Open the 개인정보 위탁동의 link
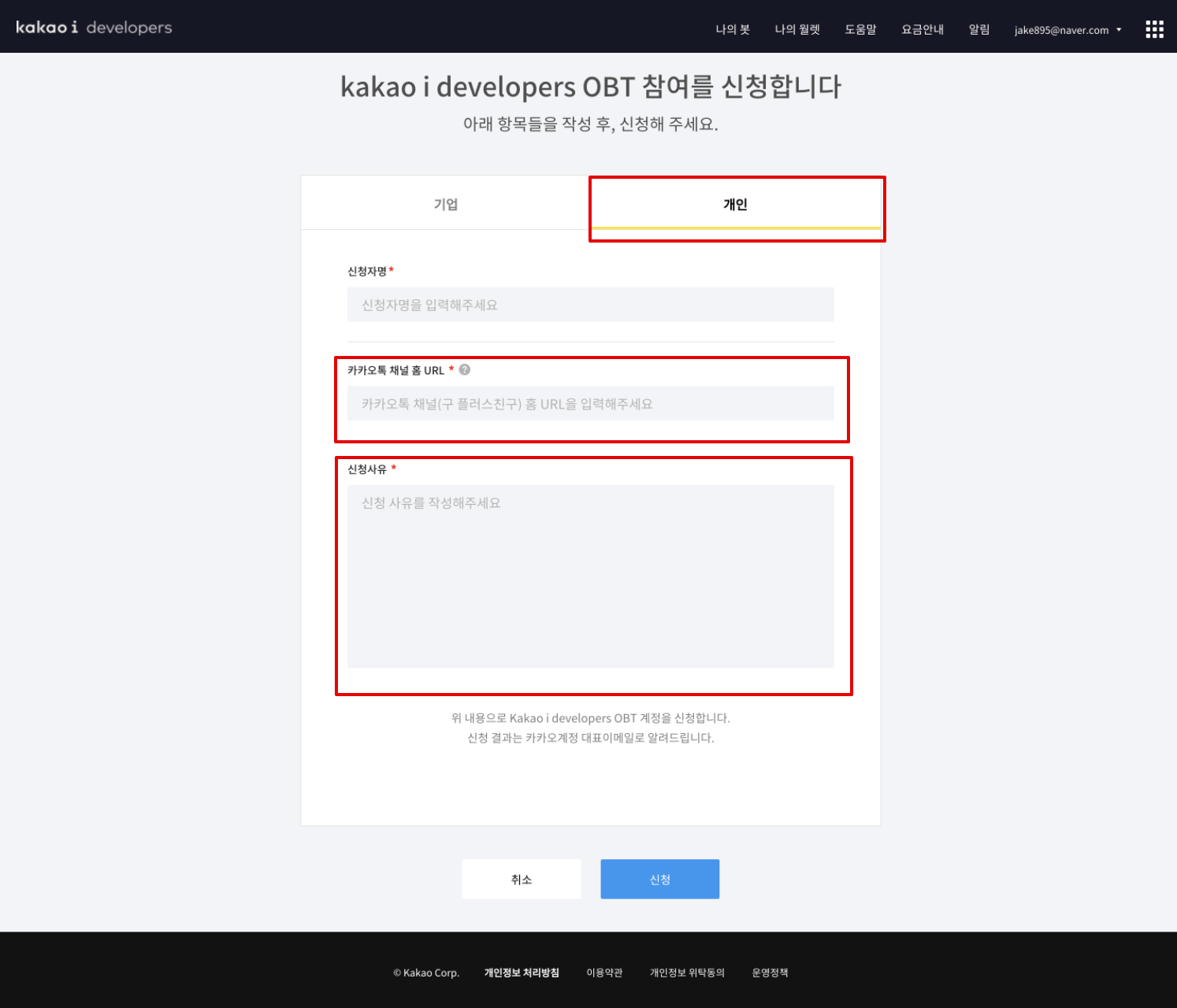This screenshot has height=1008, width=1177. 687,973
